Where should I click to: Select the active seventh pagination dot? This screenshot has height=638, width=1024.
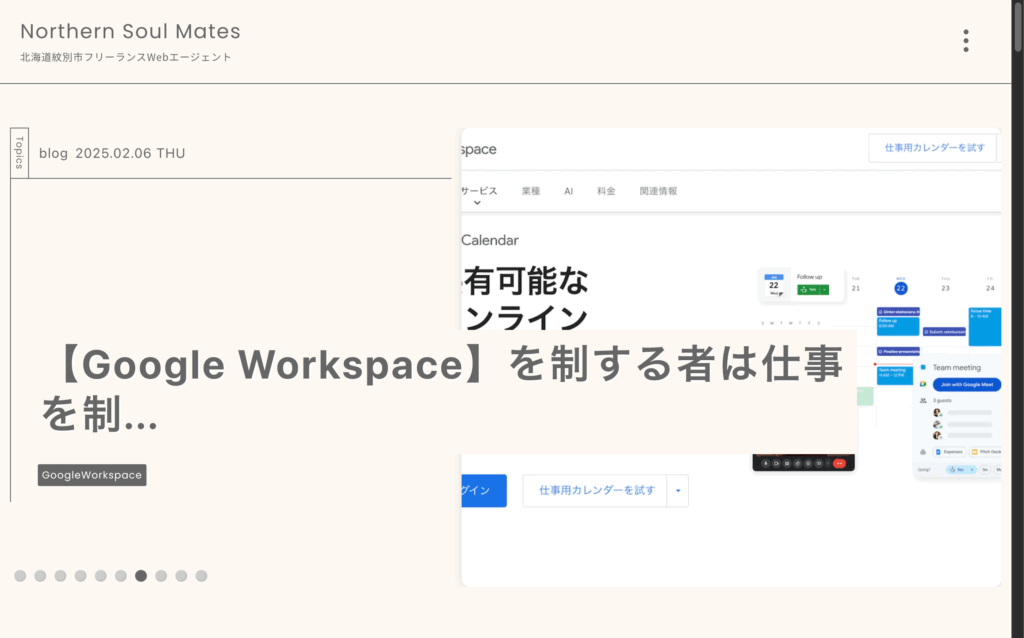tap(141, 575)
